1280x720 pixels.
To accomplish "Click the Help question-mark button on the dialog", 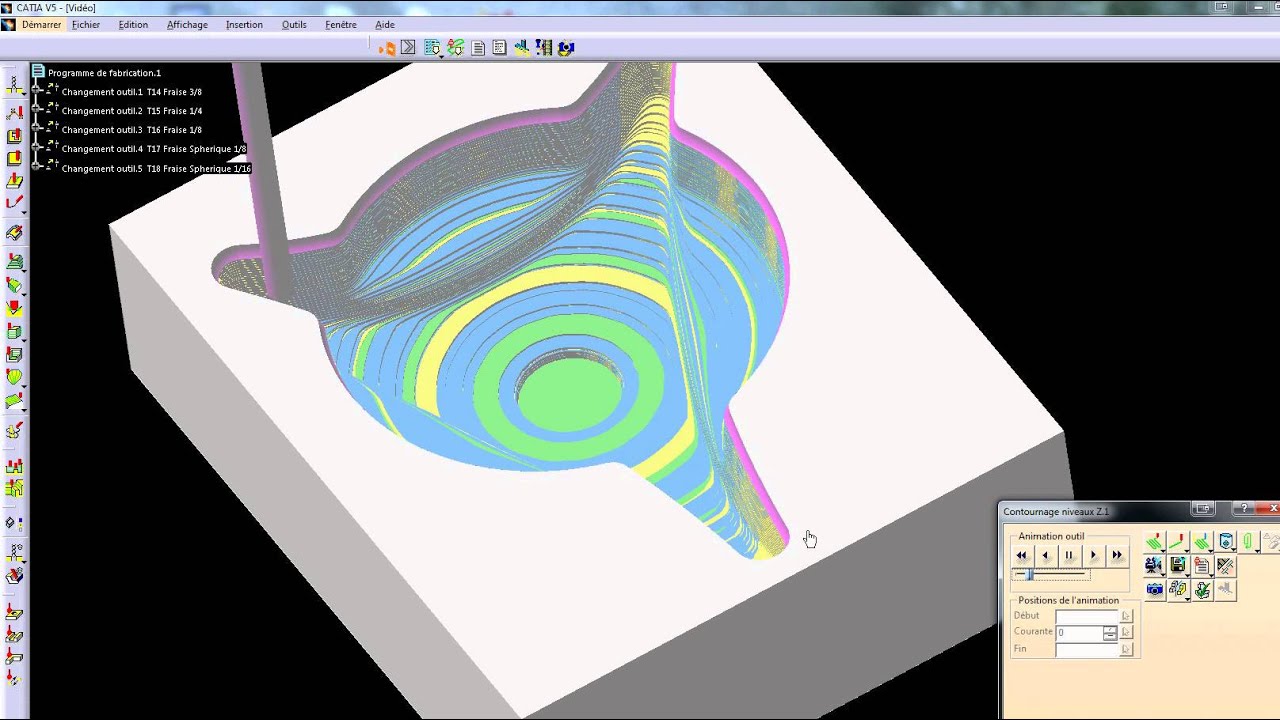I will click(1244, 509).
